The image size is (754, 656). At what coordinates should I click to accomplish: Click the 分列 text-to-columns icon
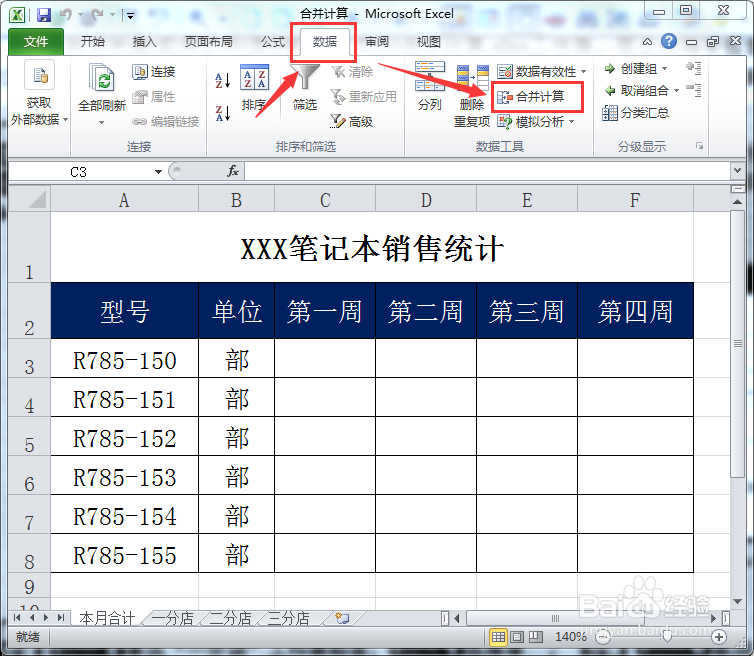429,76
